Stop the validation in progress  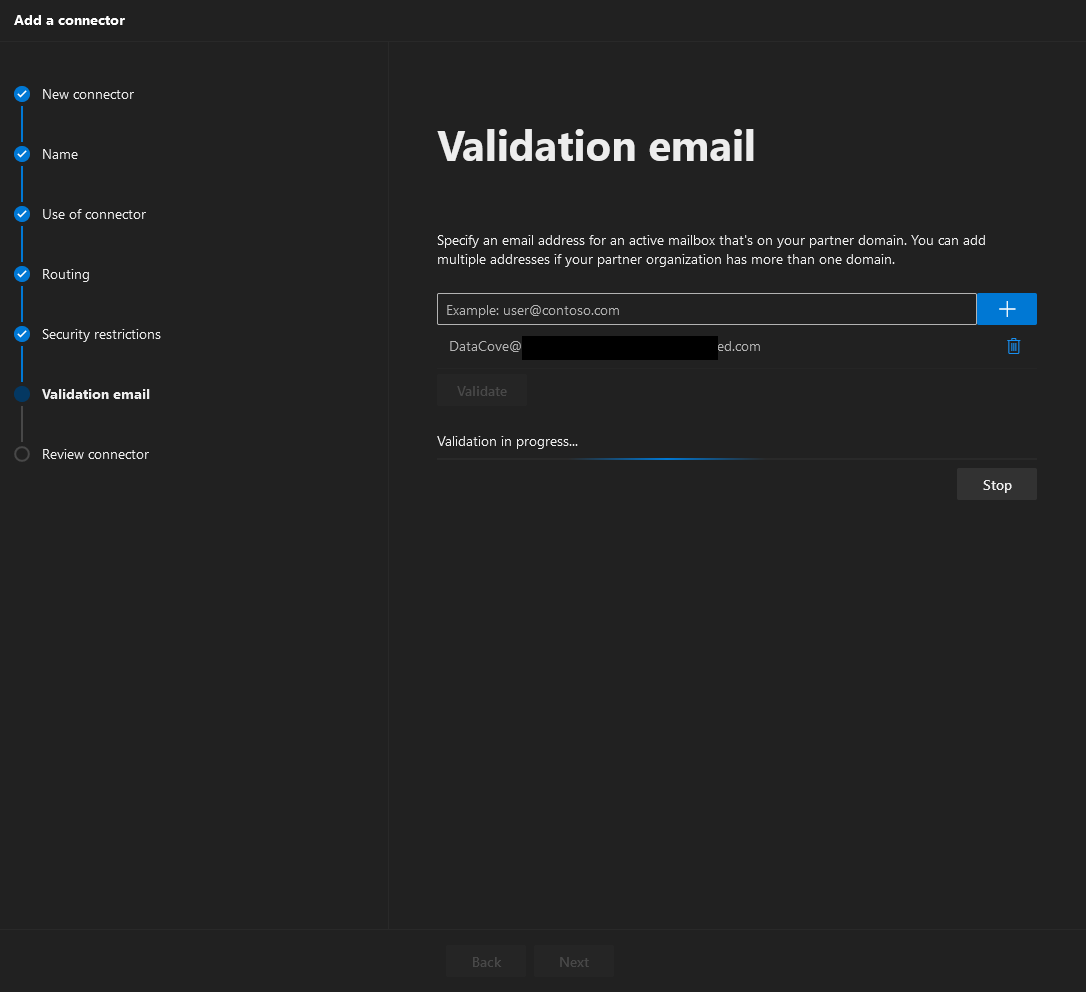996,485
